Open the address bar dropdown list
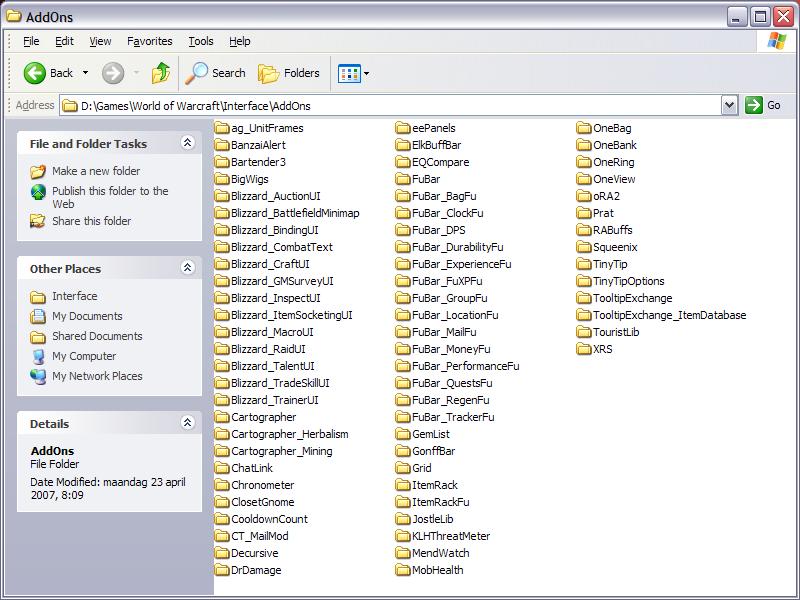Image resolution: width=800 pixels, height=600 pixels. tap(729, 105)
